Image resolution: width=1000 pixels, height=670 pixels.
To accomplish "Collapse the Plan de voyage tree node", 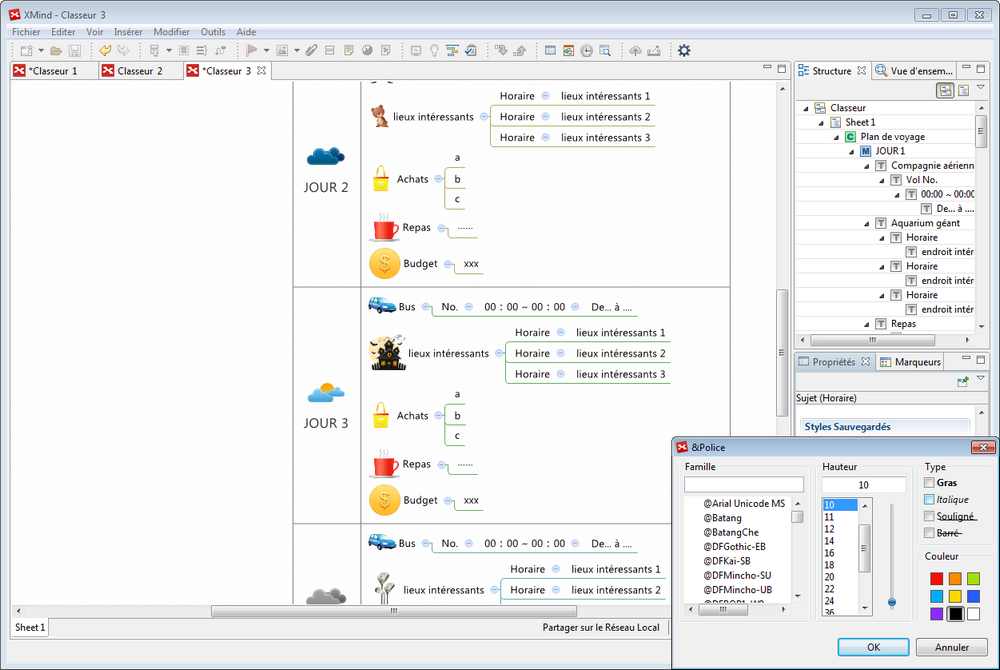I will [837, 137].
